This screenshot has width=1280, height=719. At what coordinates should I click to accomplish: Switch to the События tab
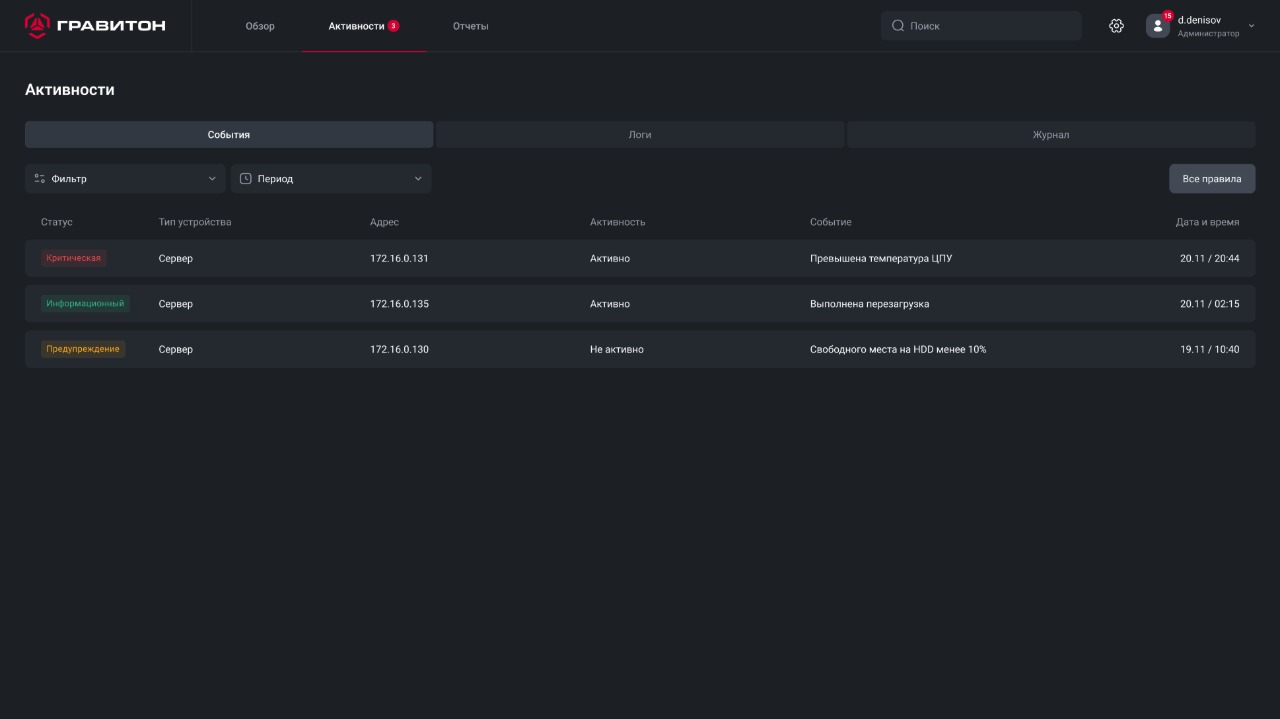tap(229, 135)
